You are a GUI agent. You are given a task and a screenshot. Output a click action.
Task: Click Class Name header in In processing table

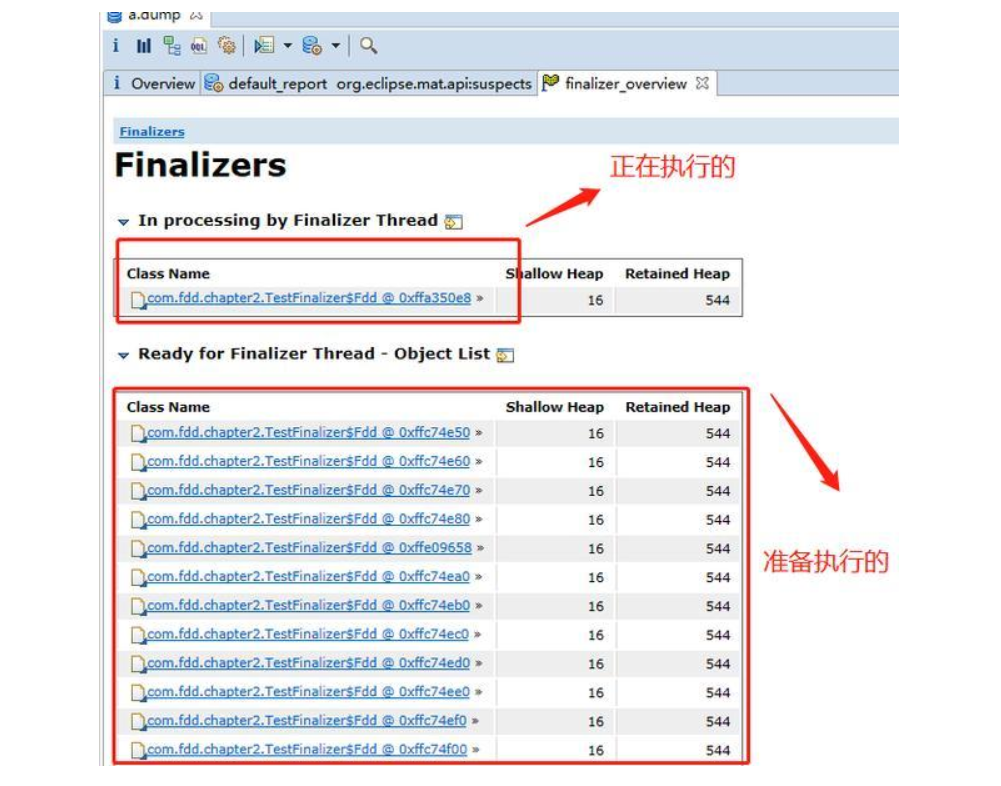[168, 274]
